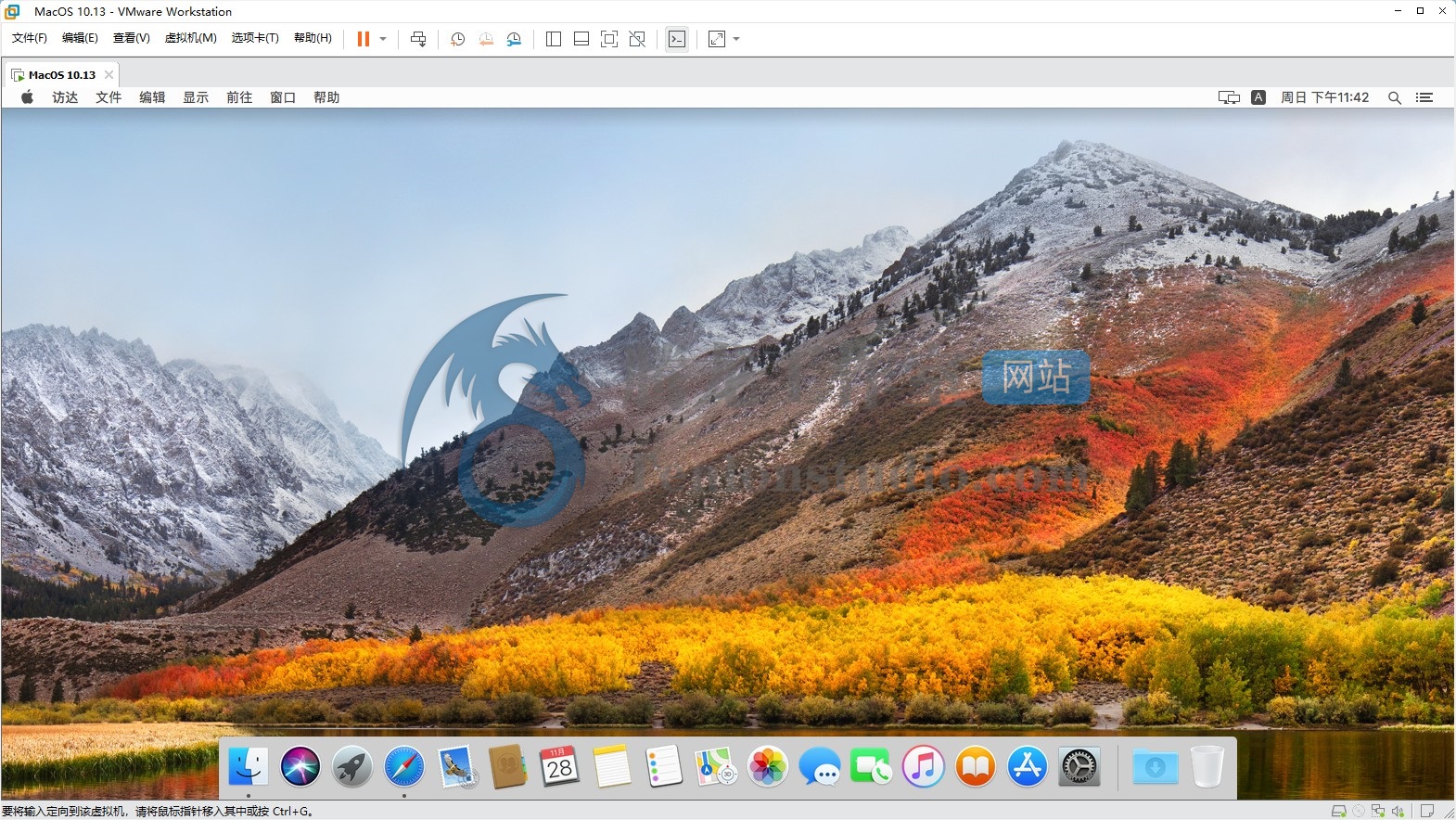Open Spotlight search magnifier icon
Screen dimensions: 1456x820
[x=1394, y=97]
